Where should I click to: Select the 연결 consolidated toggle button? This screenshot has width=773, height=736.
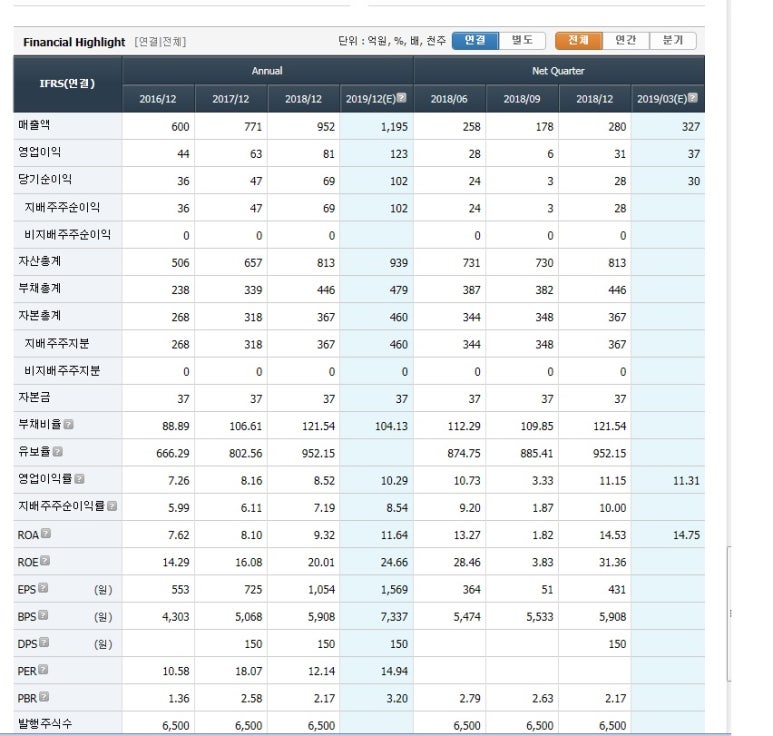475,40
